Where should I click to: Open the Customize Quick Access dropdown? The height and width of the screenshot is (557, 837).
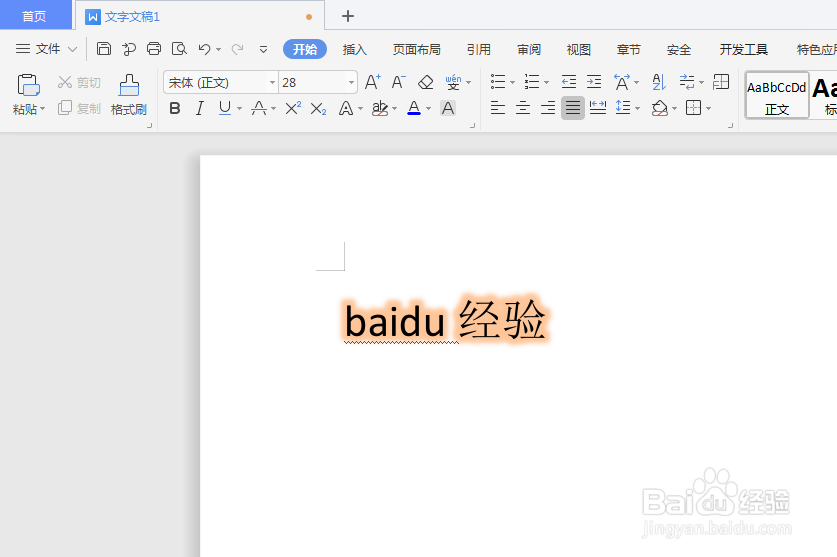pos(263,49)
